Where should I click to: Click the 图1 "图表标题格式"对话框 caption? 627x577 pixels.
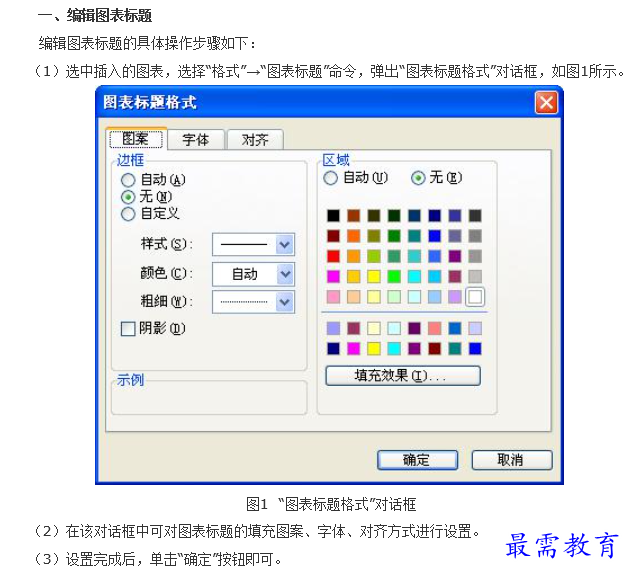tap(331, 504)
